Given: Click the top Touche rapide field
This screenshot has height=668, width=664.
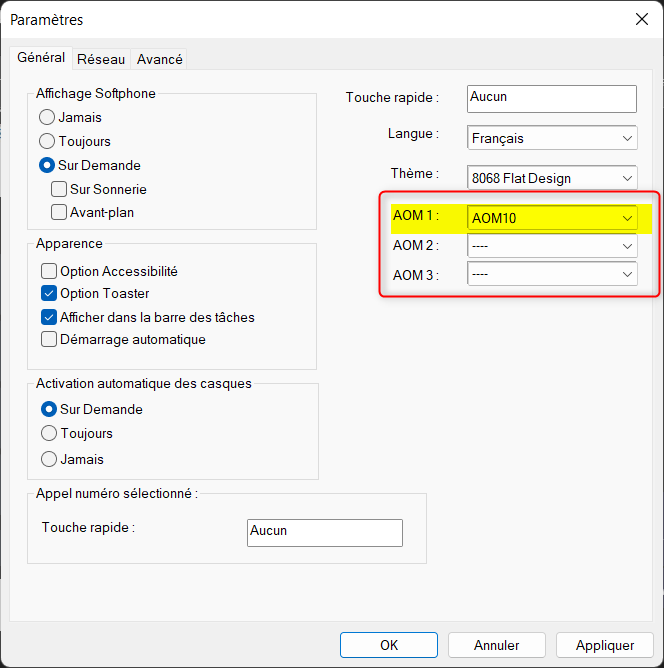Looking at the screenshot, I should (551, 98).
